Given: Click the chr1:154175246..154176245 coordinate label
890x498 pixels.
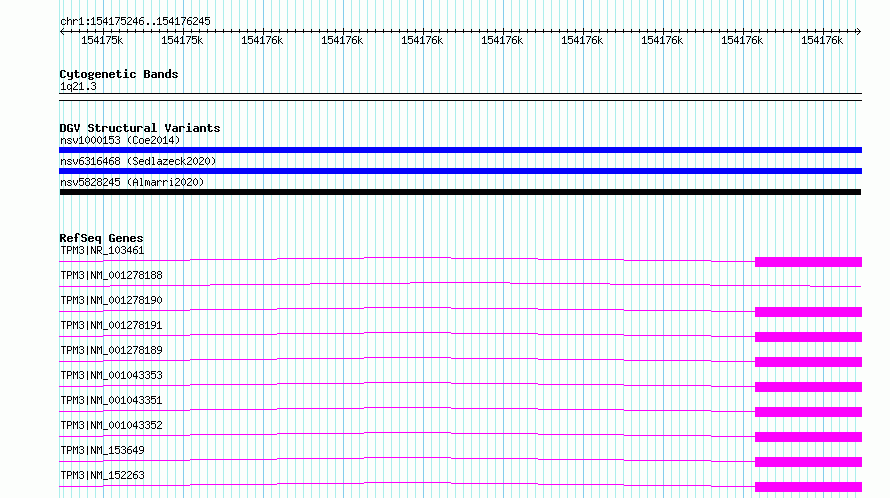Looking at the screenshot, I should tap(135, 21).
